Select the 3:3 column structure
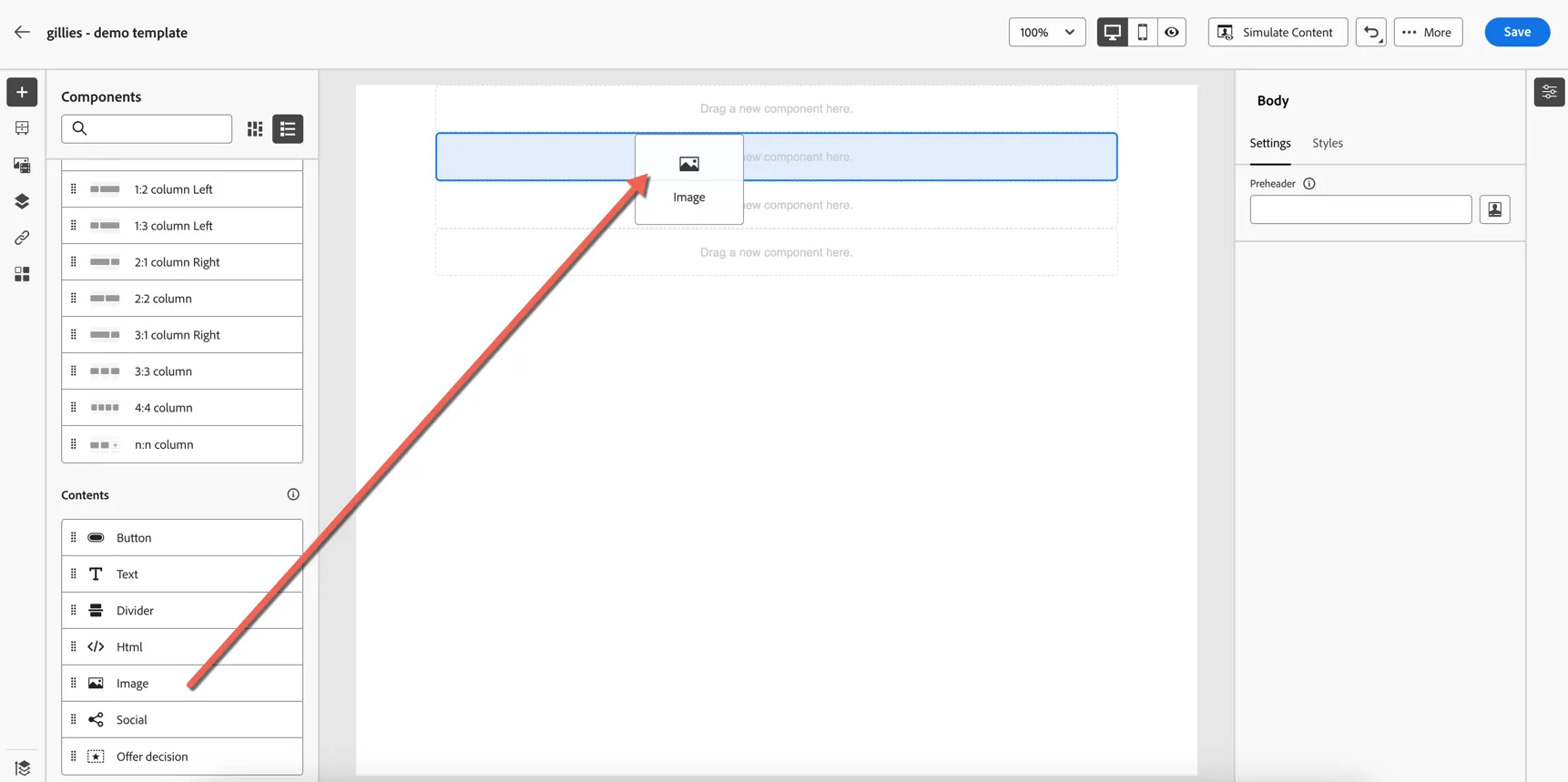The height and width of the screenshot is (782, 1568). point(182,371)
